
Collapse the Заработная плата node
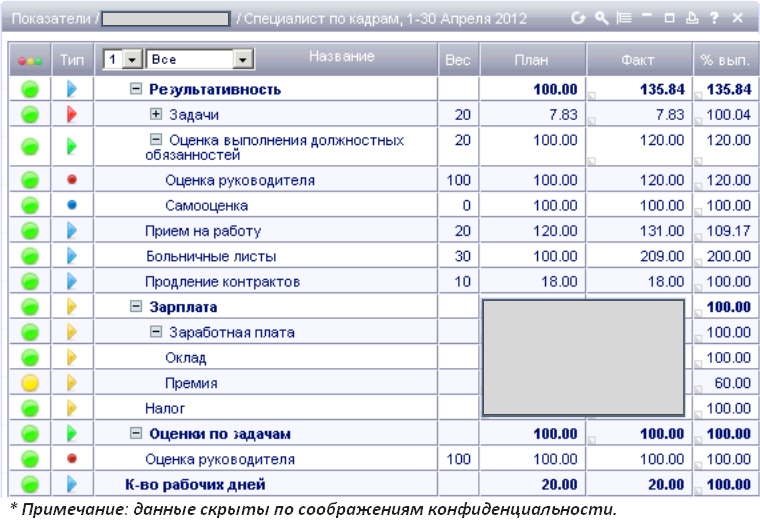[156, 332]
